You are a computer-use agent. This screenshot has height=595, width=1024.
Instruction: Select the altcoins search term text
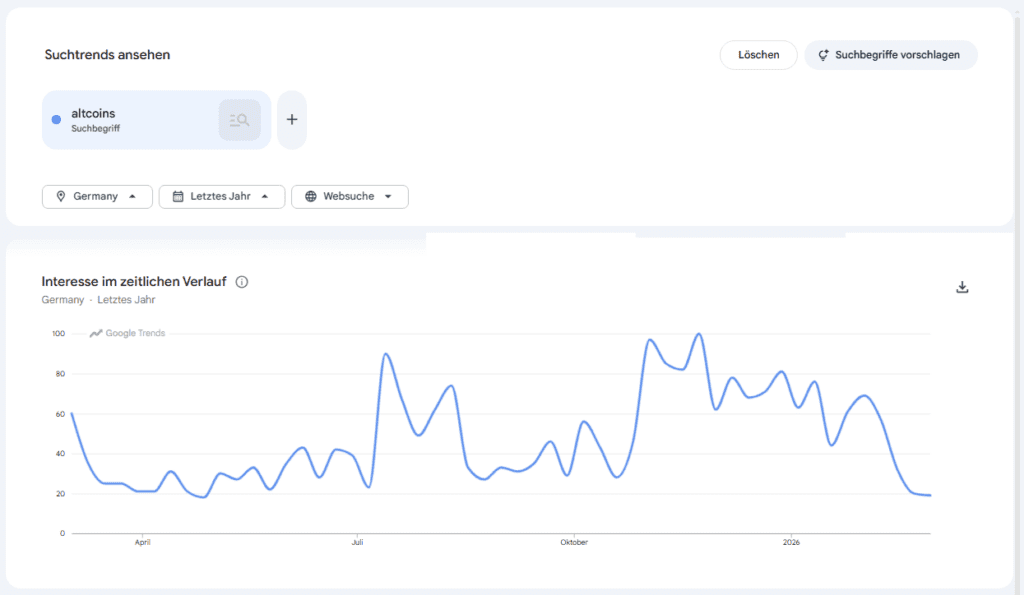coord(93,114)
